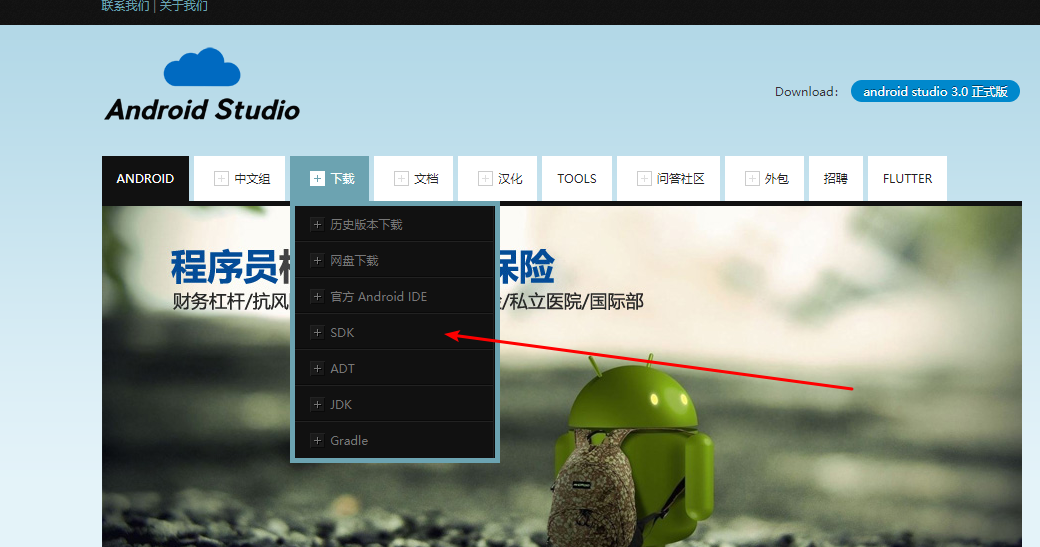Open the FLUTTER navigation tab
The image size is (1040, 547).
pyautogui.click(x=907, y=178)
